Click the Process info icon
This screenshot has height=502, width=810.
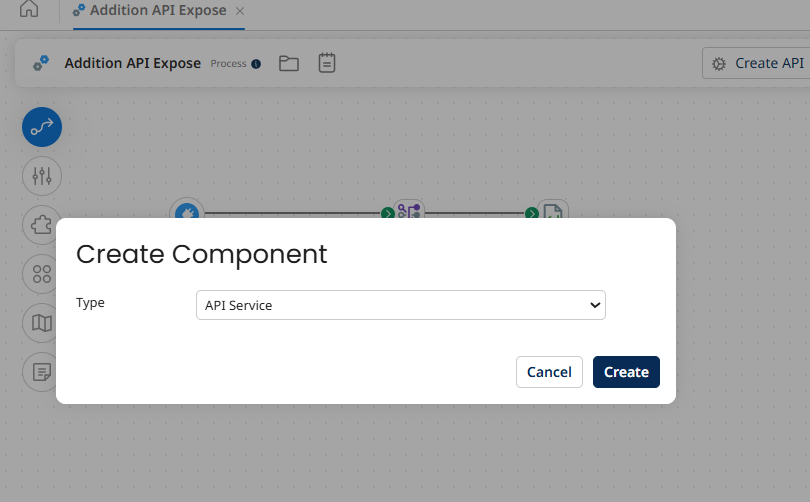[256, 64]
